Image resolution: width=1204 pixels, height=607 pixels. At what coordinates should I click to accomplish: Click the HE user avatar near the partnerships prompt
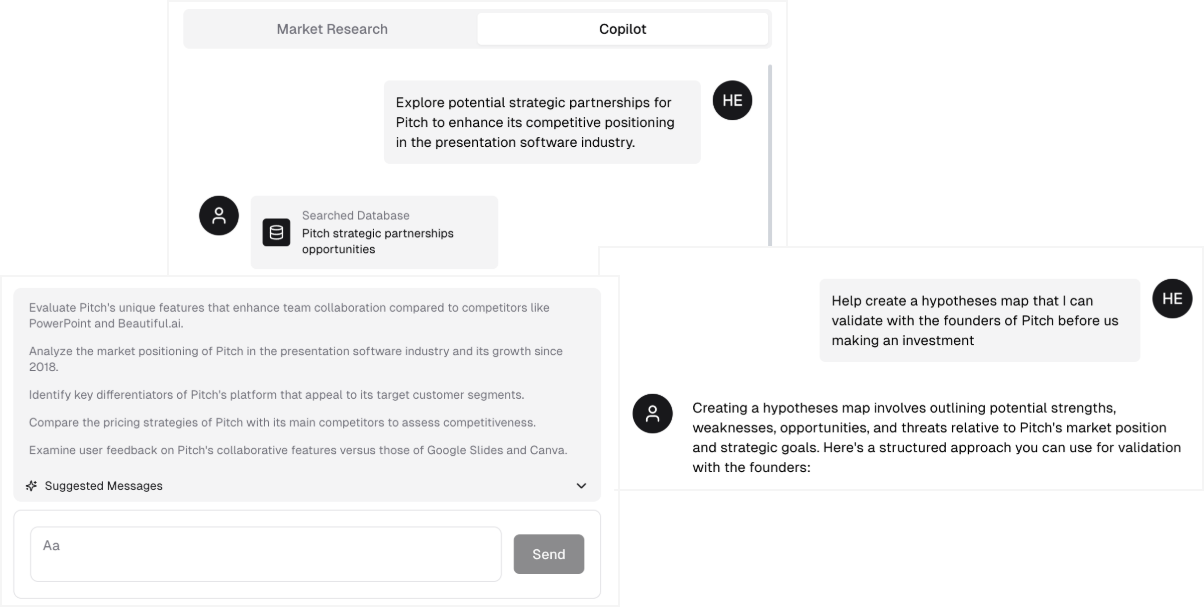[x=731, y=101]
